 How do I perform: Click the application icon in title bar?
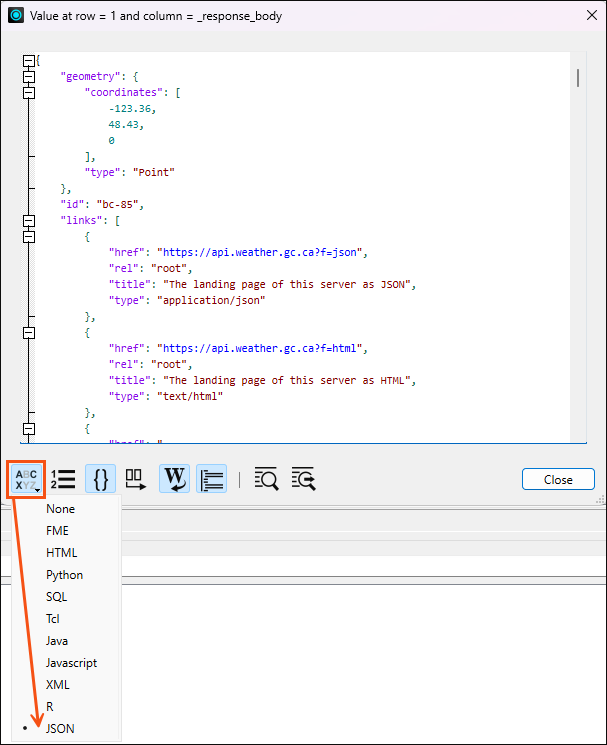tap(16, 15)
